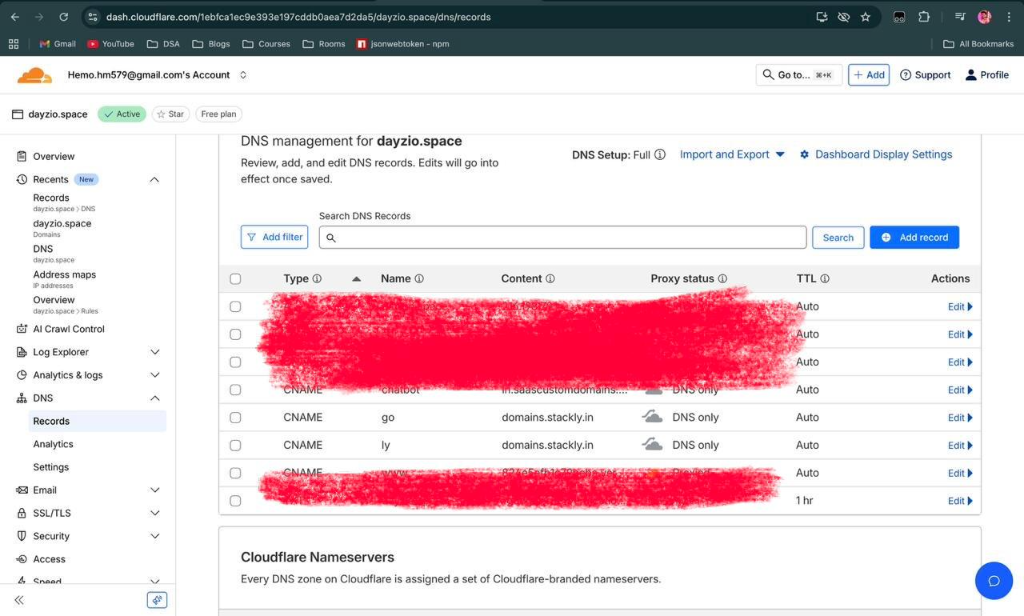
Task: Click the sidebar settings icon at bottom
Action: (x=157, y=600)
